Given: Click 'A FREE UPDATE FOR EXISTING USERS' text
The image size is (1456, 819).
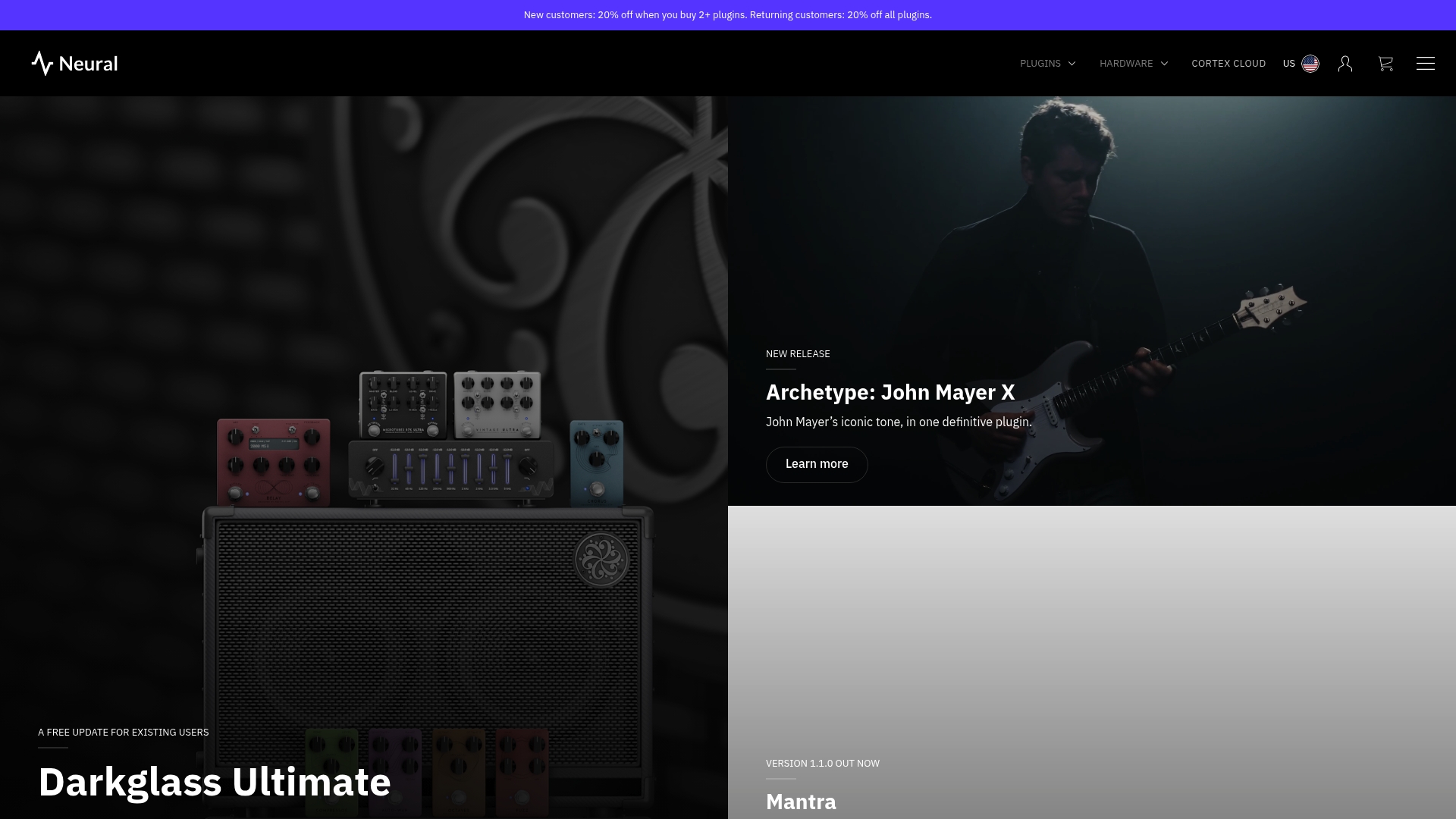Looking at the screenshot, I should (124, 733).
